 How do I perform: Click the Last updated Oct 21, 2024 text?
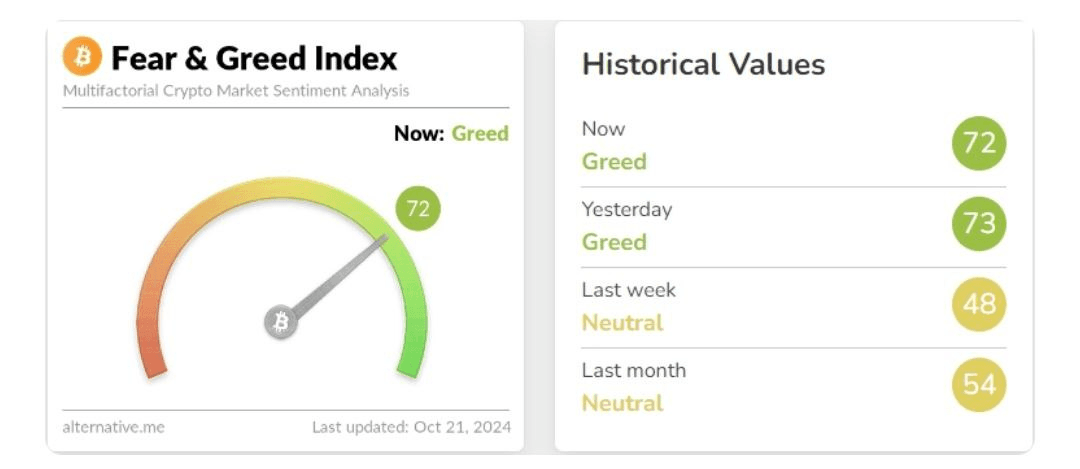[412, 427]
